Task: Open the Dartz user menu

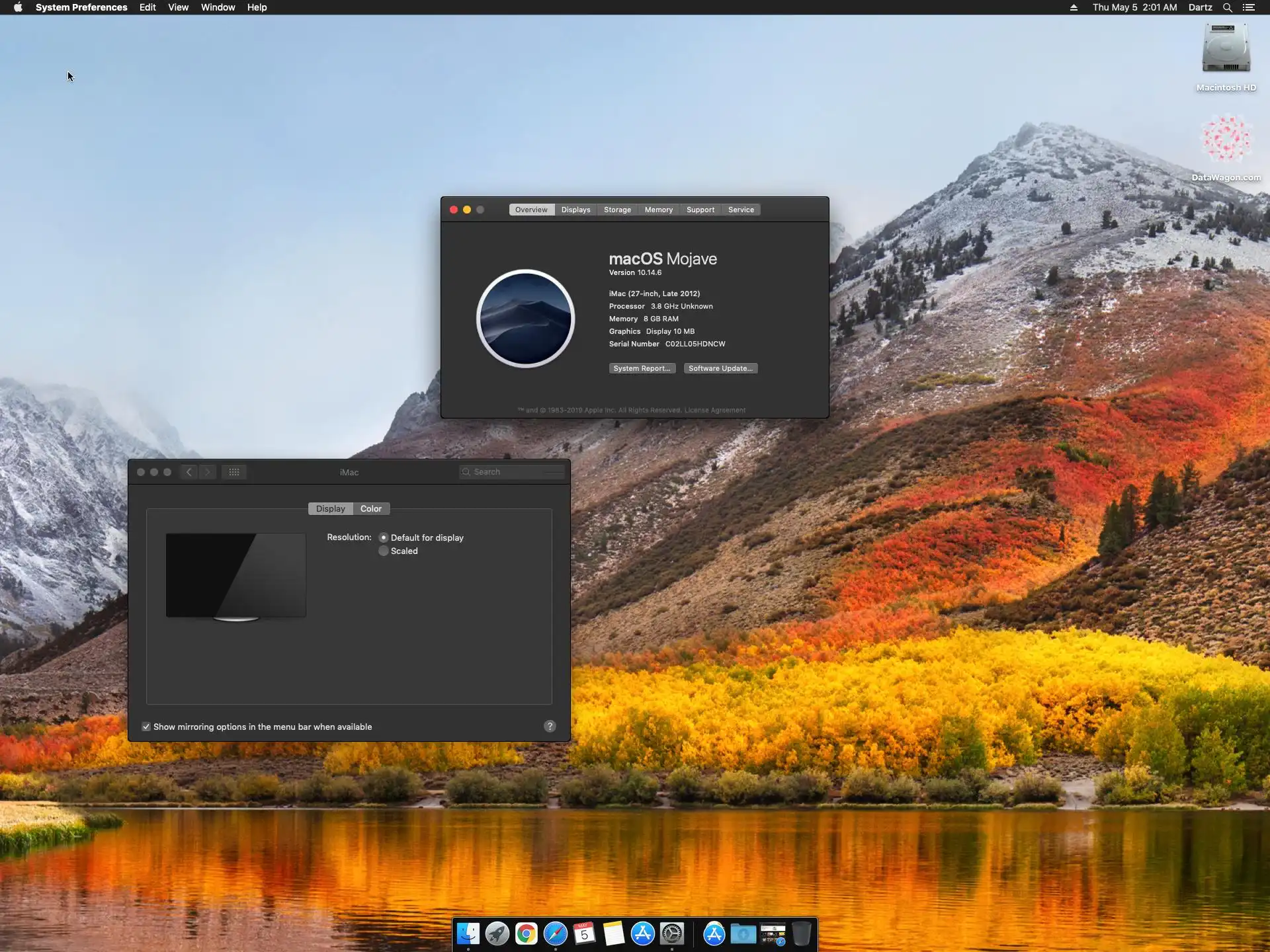Action: click(1200, 7)
